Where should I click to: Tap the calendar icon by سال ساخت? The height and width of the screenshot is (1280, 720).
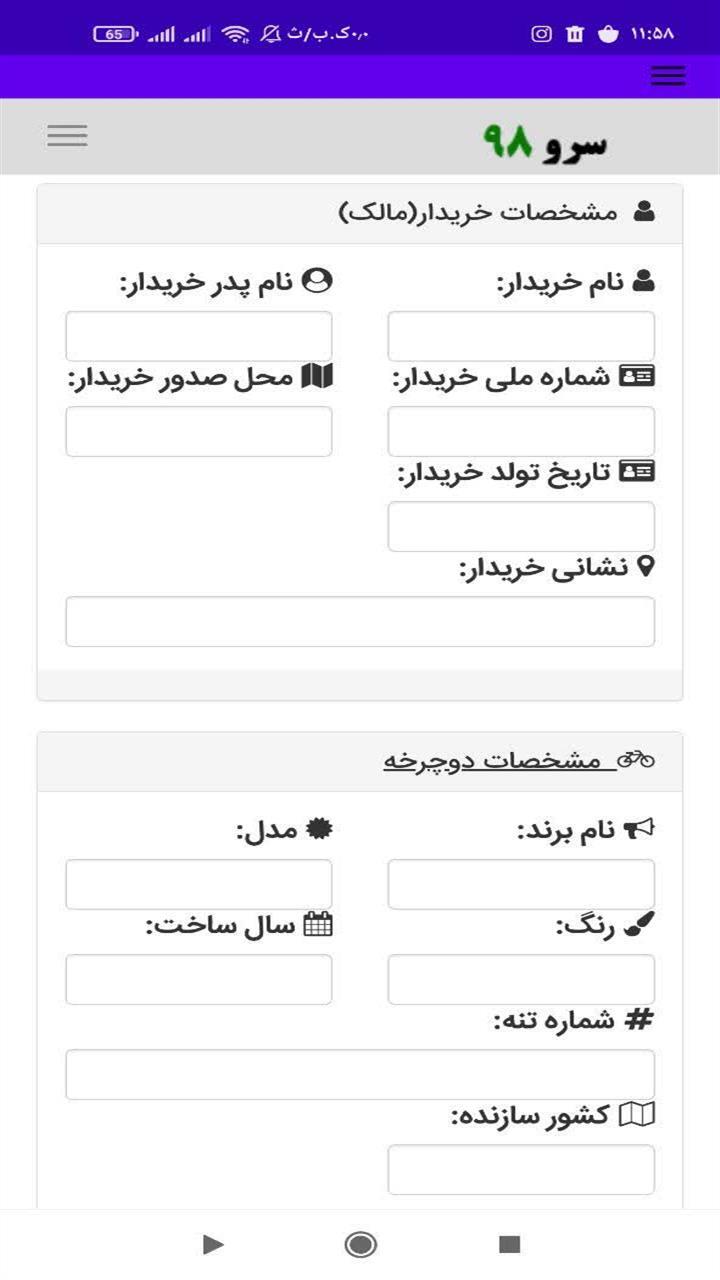[x=317, y=924]
